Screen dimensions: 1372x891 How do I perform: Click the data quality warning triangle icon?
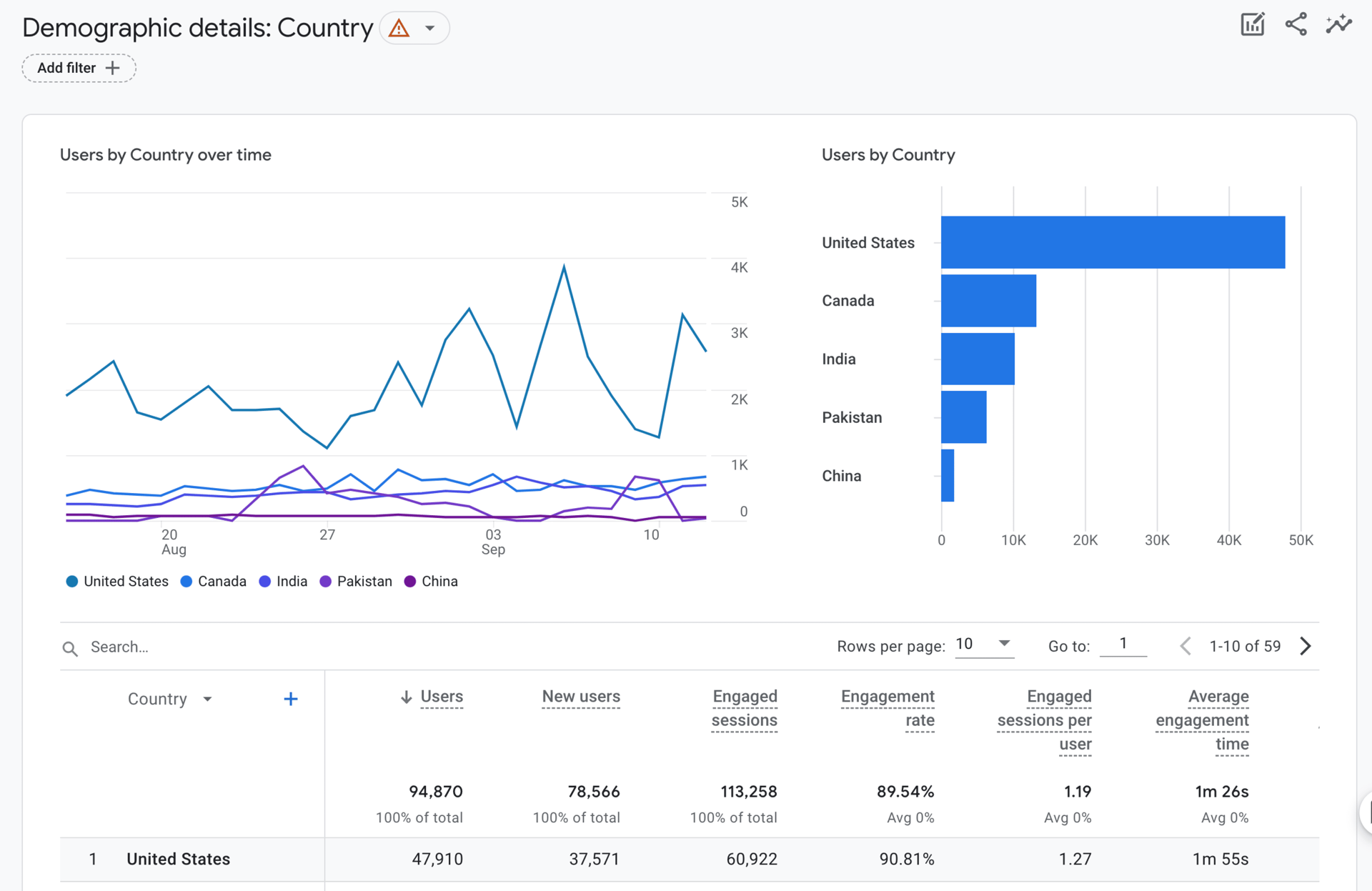coord(399,28)
